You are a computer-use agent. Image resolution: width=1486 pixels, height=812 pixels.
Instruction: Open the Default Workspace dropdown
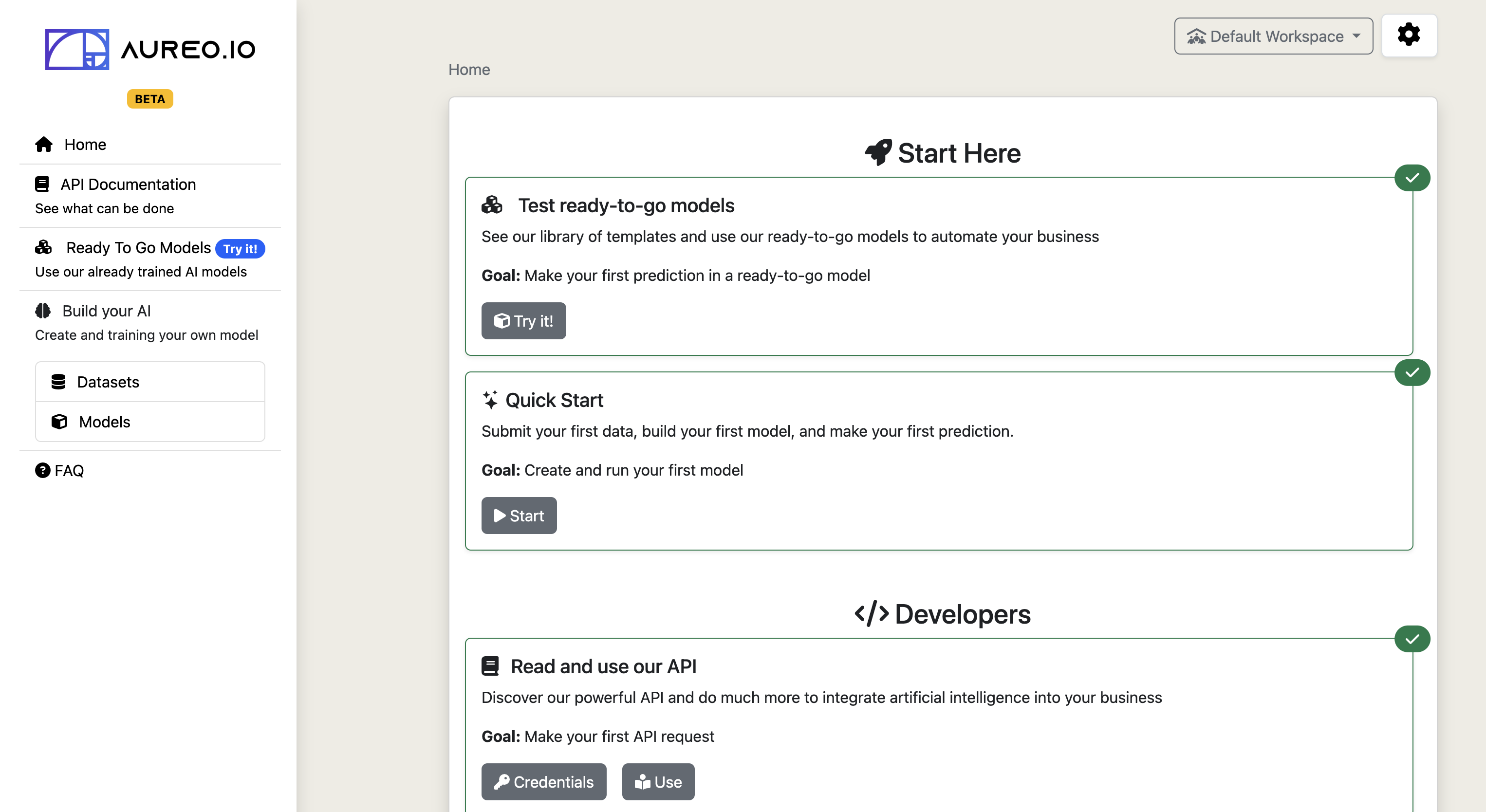(x=1273, y=37)
